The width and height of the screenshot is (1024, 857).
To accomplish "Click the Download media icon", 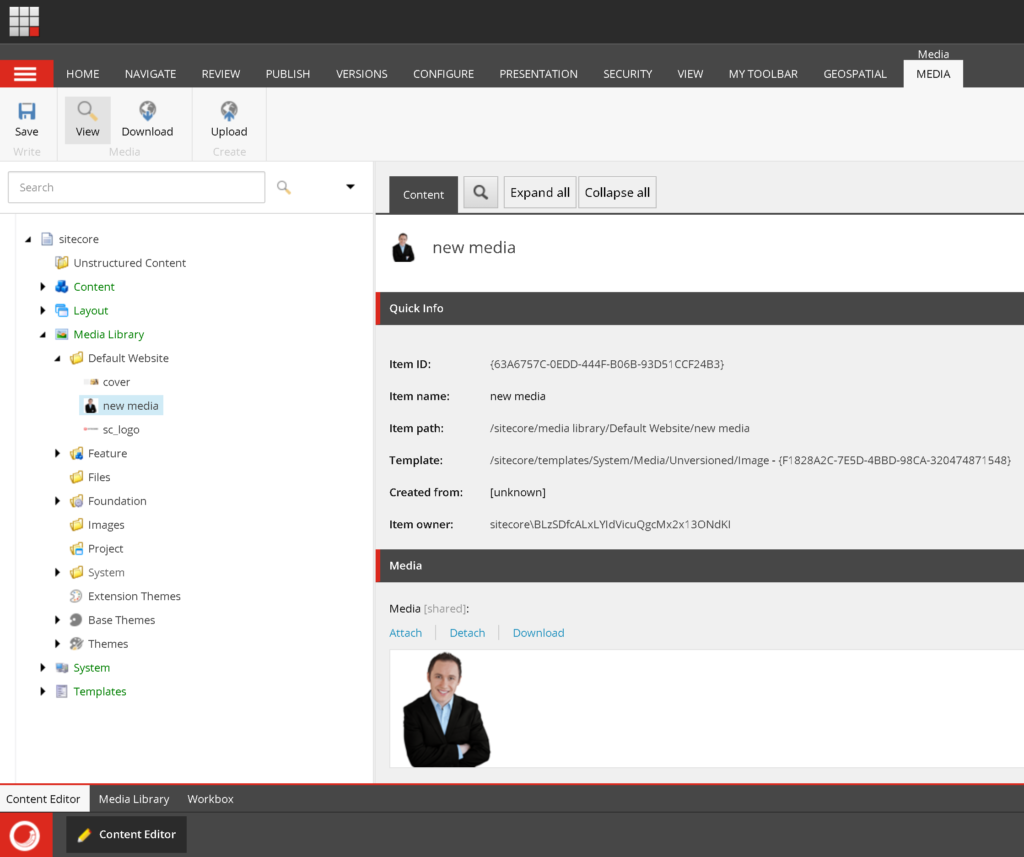I will click(147, 117).
